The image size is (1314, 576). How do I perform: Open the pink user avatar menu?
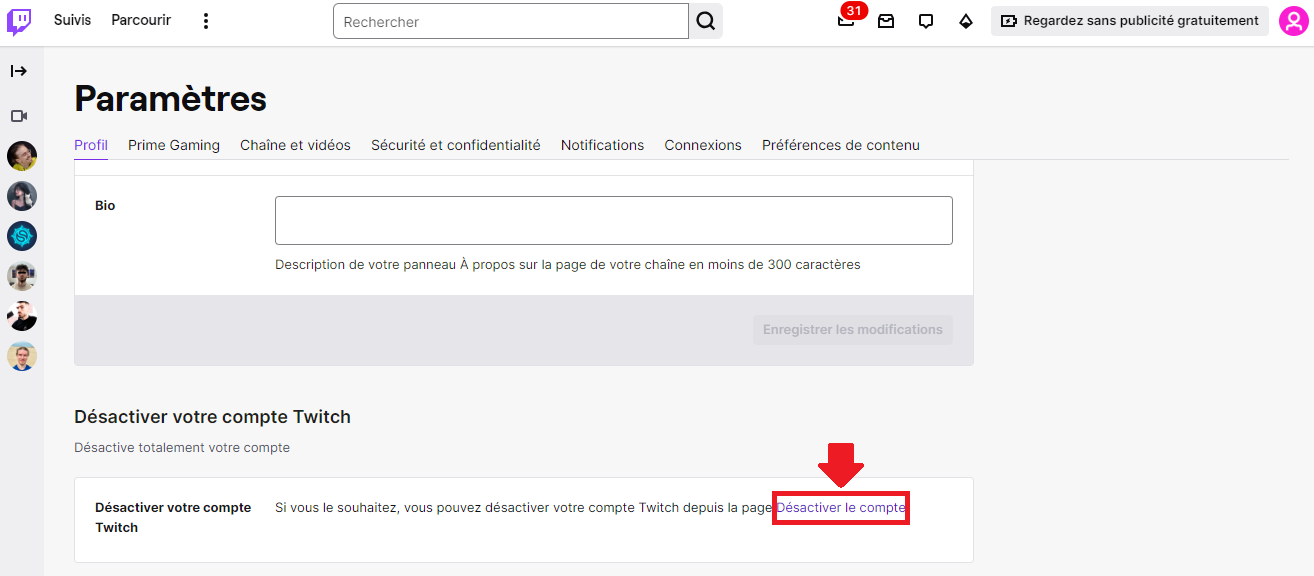[1294, 21]
